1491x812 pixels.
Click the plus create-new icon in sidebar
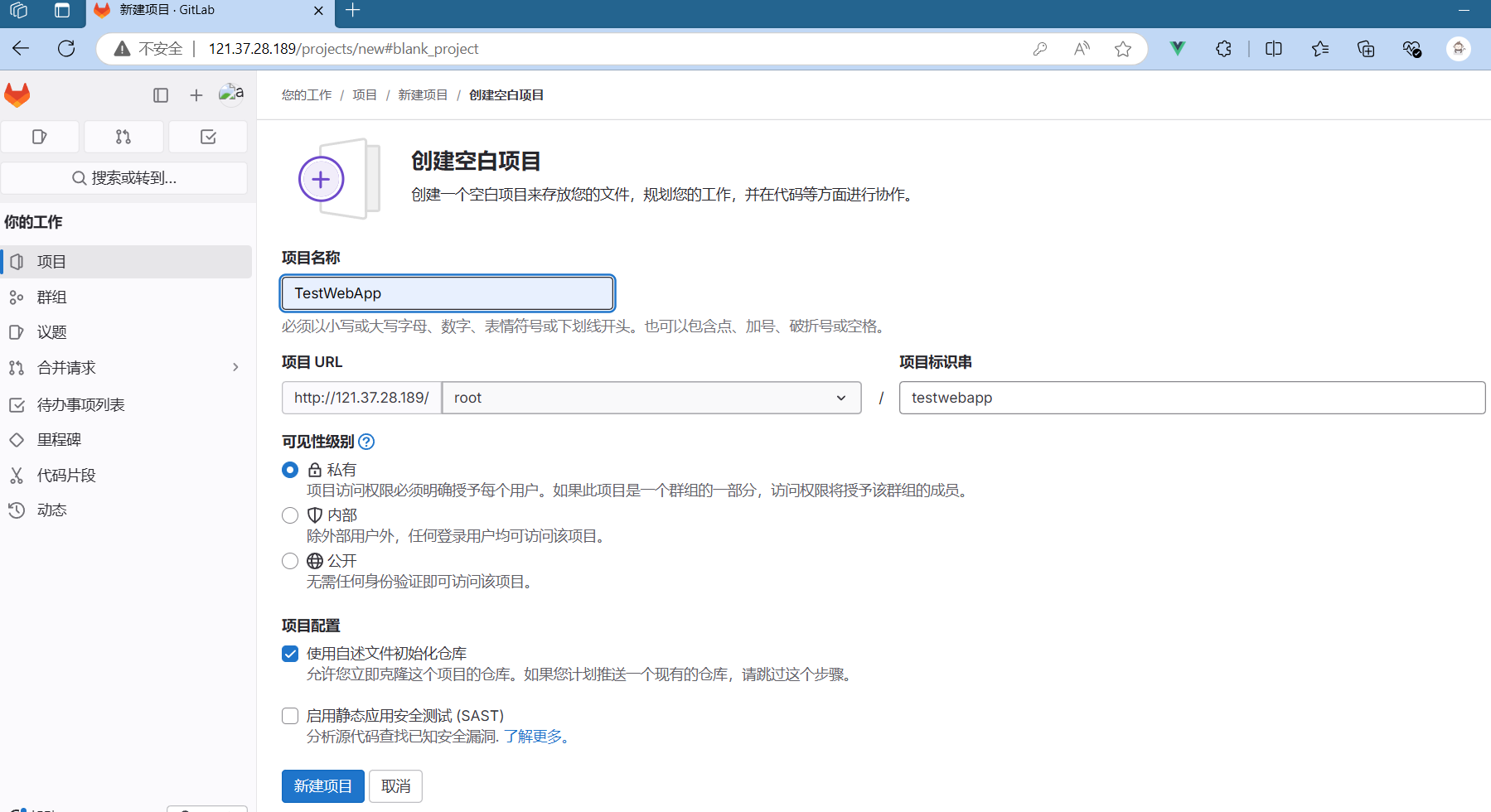click(x=196, y=95)
